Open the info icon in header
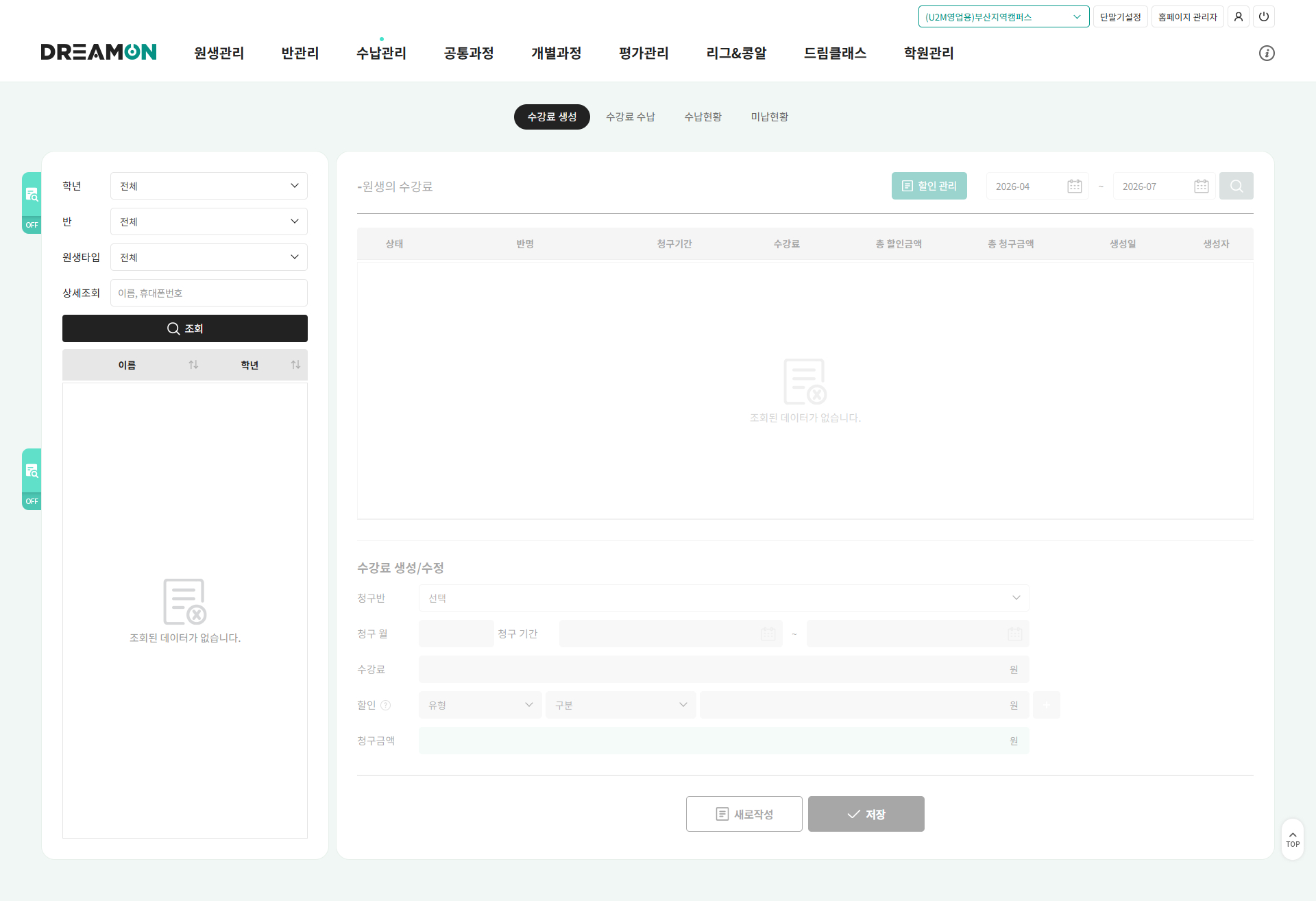Image resolution: width=1316 pixels, height=901 pixels. pyautogui.click(x=1267, y=53)
